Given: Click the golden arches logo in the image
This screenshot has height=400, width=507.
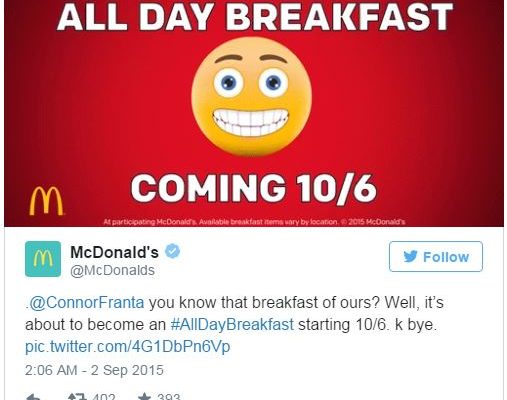Looking at the screenshot, I should click(46, 201).
